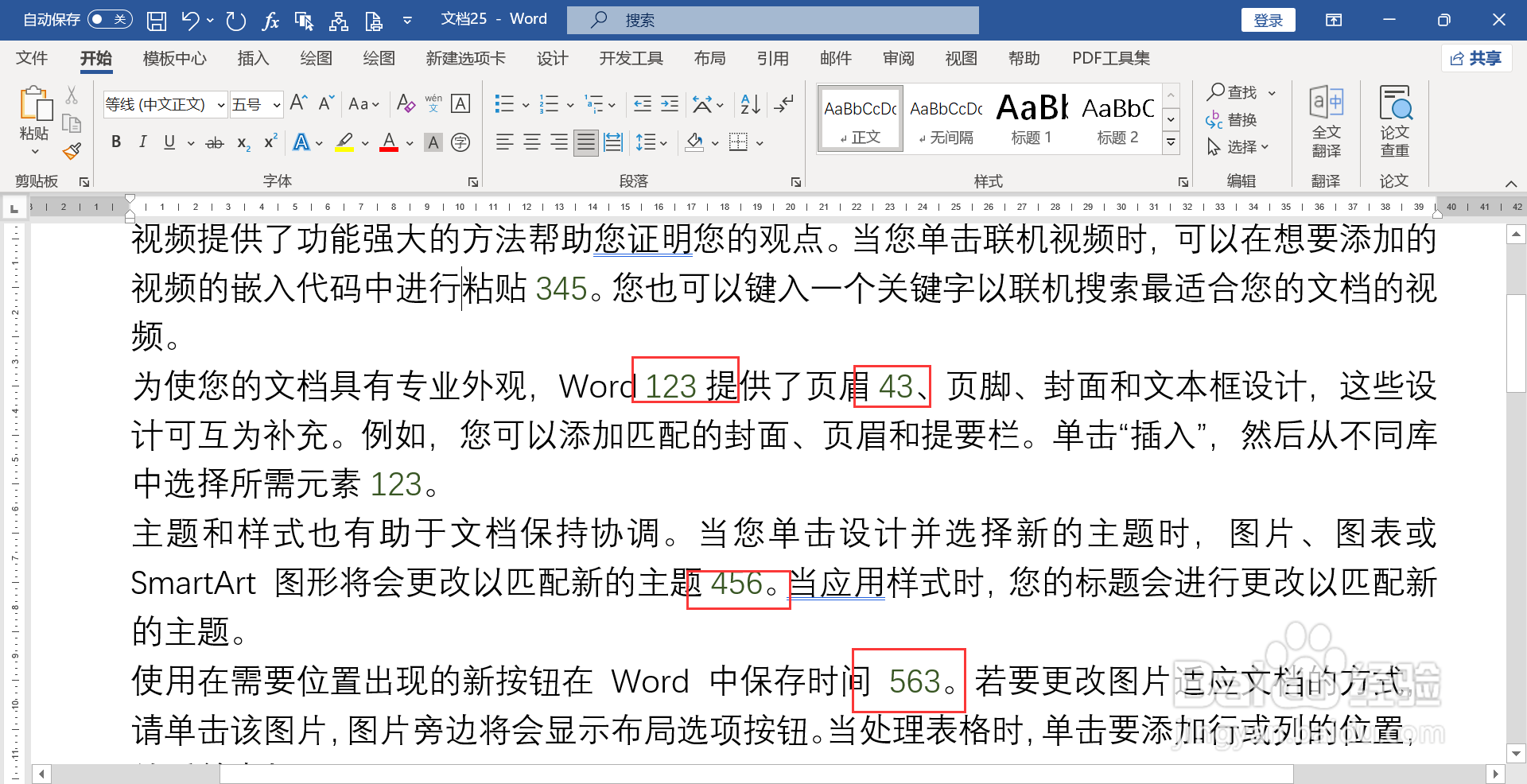Click the 登录 sign-in button
Screen dimensions: 1527x784
coord(1268,20)
